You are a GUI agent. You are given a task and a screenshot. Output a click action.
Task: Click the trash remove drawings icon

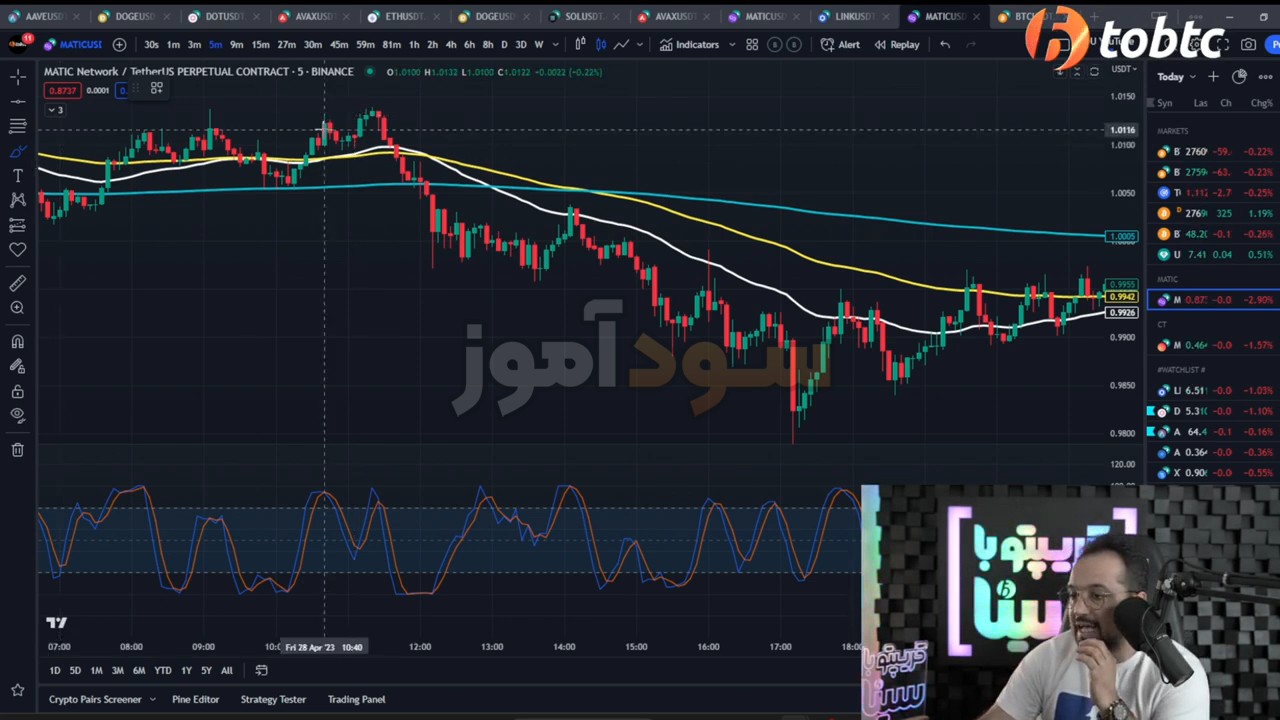18,450
